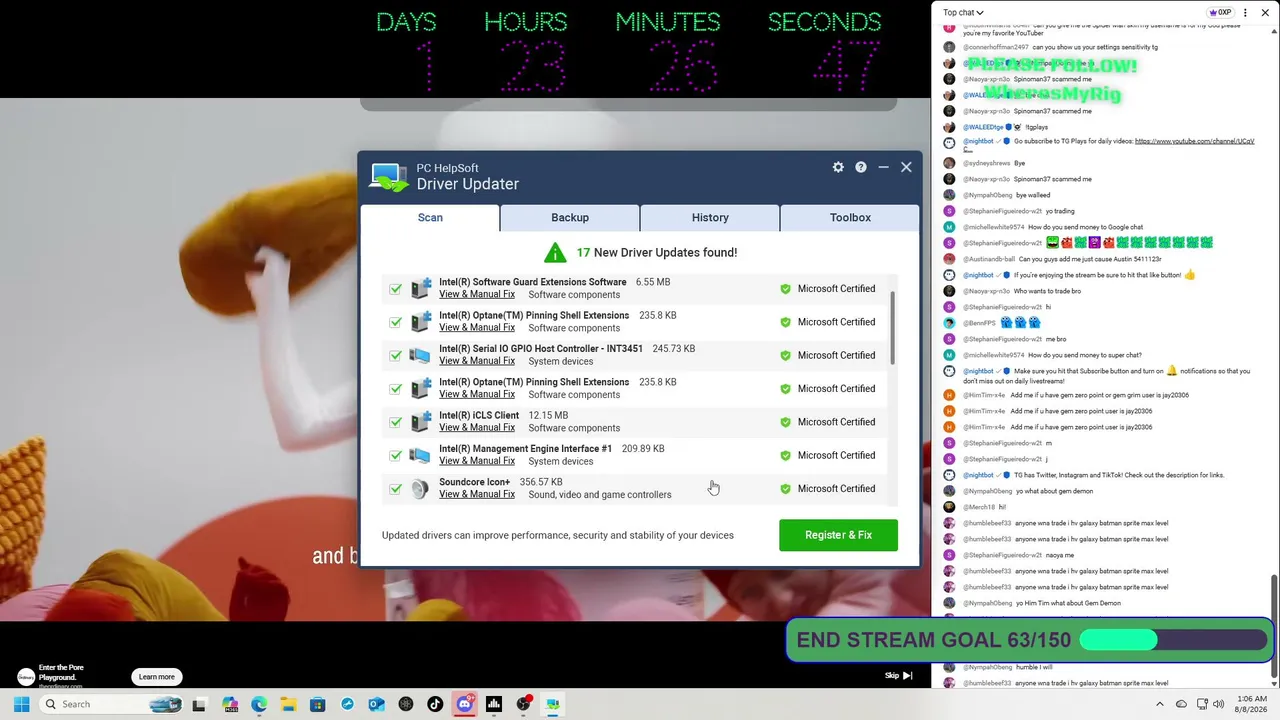The width and height of the screenshot is (1280, 720).
Task: Click the Software Guard Extensions device icon
Action: (x=421, y=289)
